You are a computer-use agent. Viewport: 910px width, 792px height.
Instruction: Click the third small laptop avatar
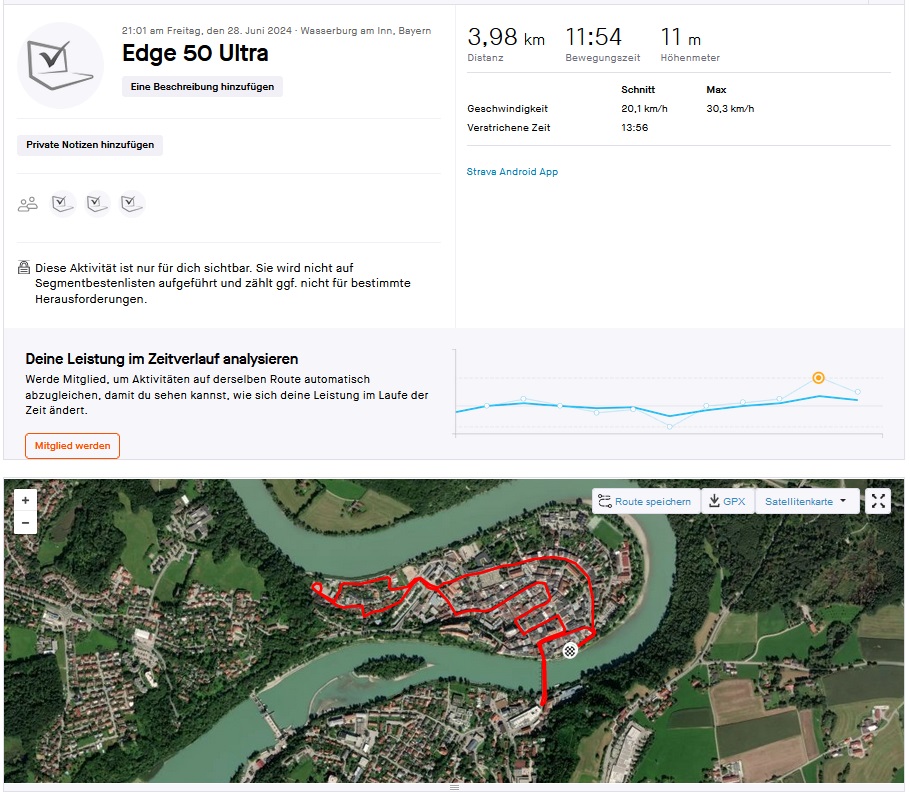[131, 204]
